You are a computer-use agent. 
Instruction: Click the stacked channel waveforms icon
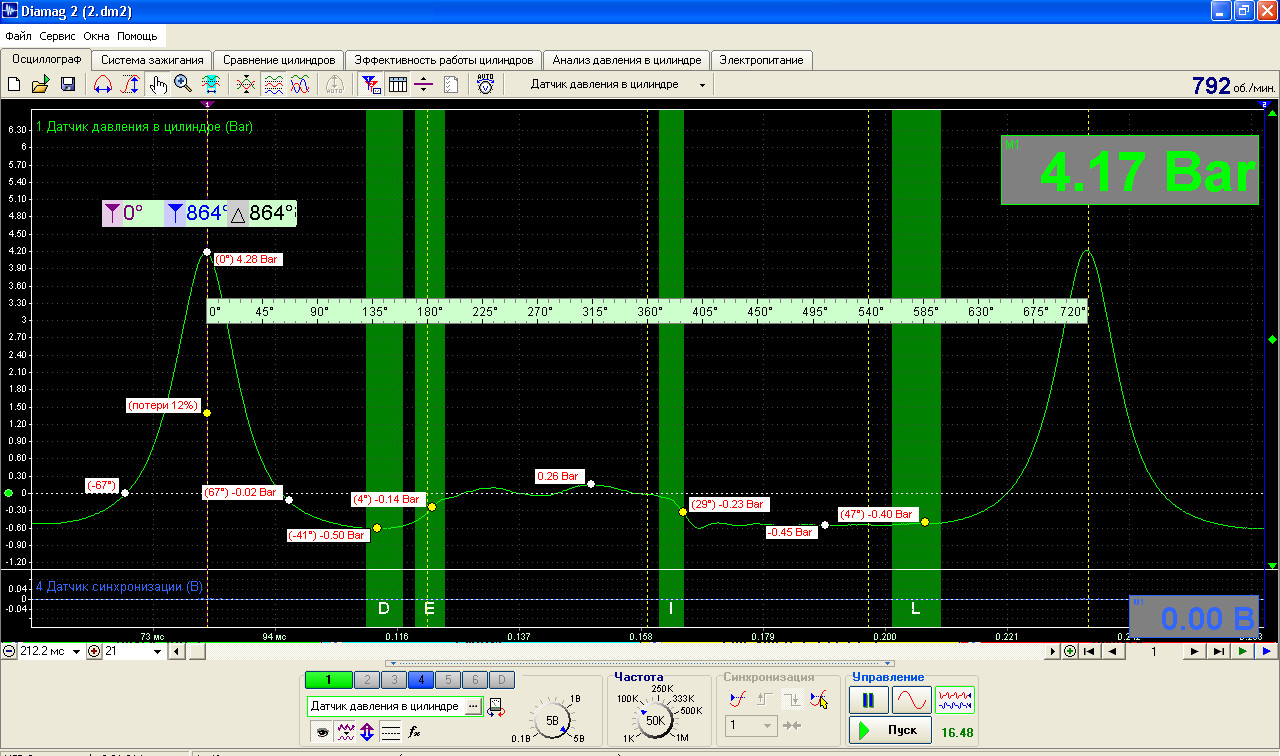(273, 85)
